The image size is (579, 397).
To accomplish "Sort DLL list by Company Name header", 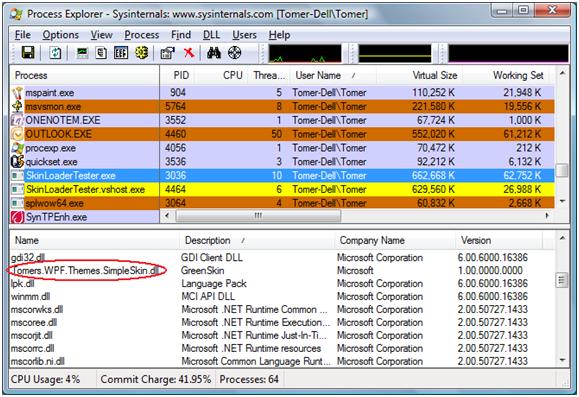I will tap(395, 240).
